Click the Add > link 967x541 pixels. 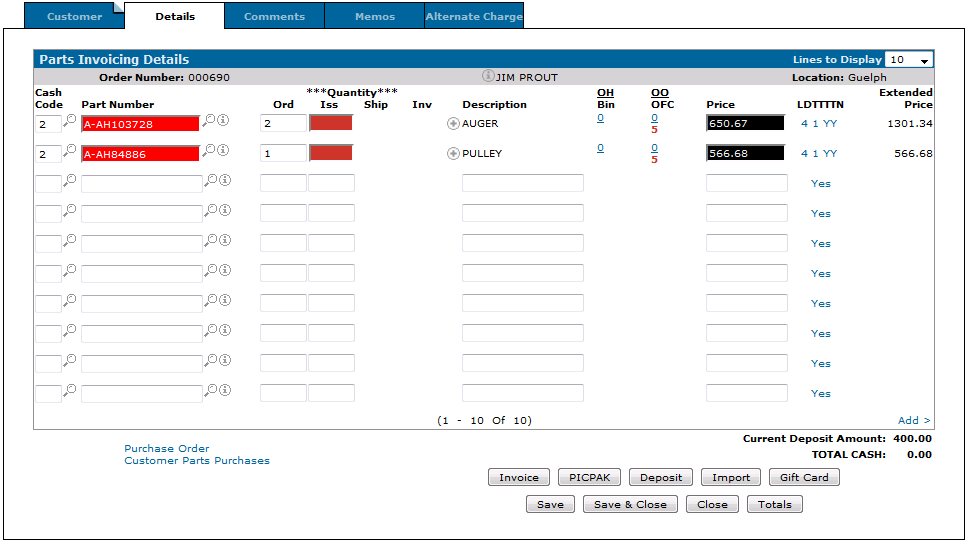[914, 420]
